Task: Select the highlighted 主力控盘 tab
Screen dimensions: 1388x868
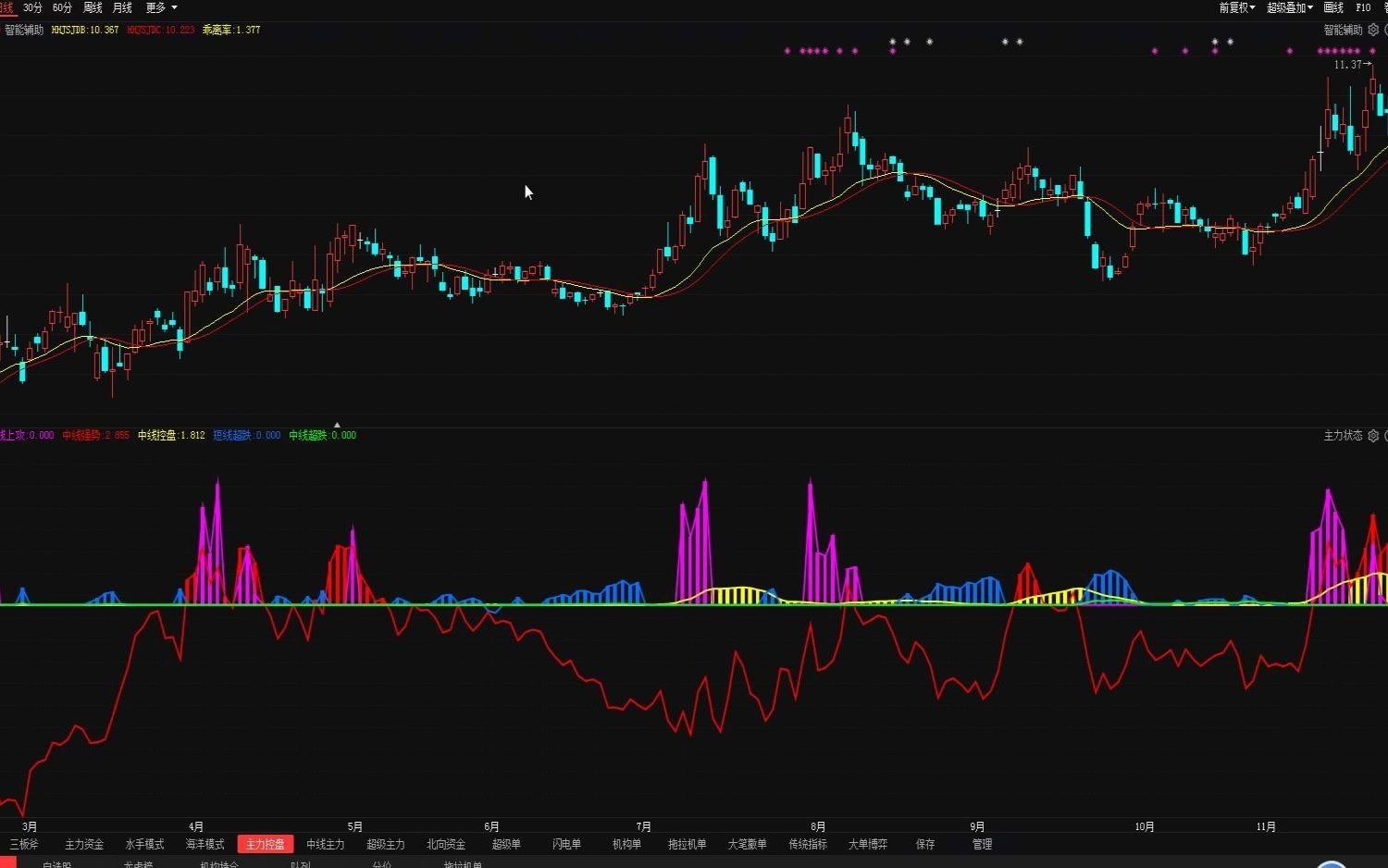Action: (266, 844)
